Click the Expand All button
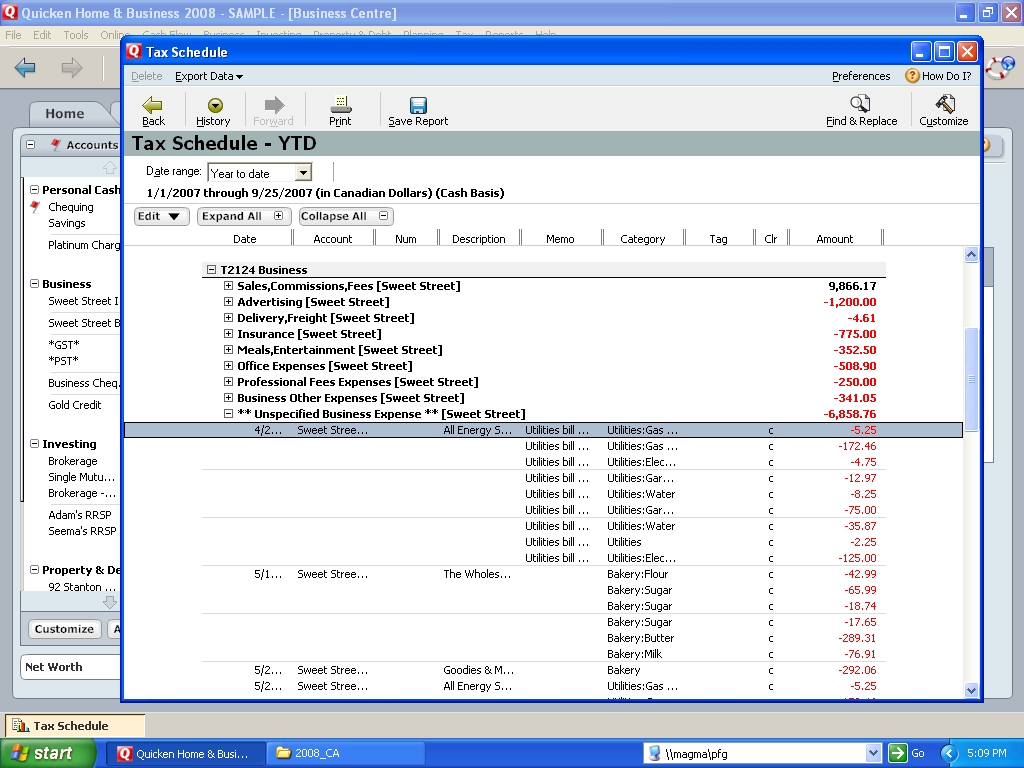The height and width of the screenshot is (768, 1024). (242, 216)
